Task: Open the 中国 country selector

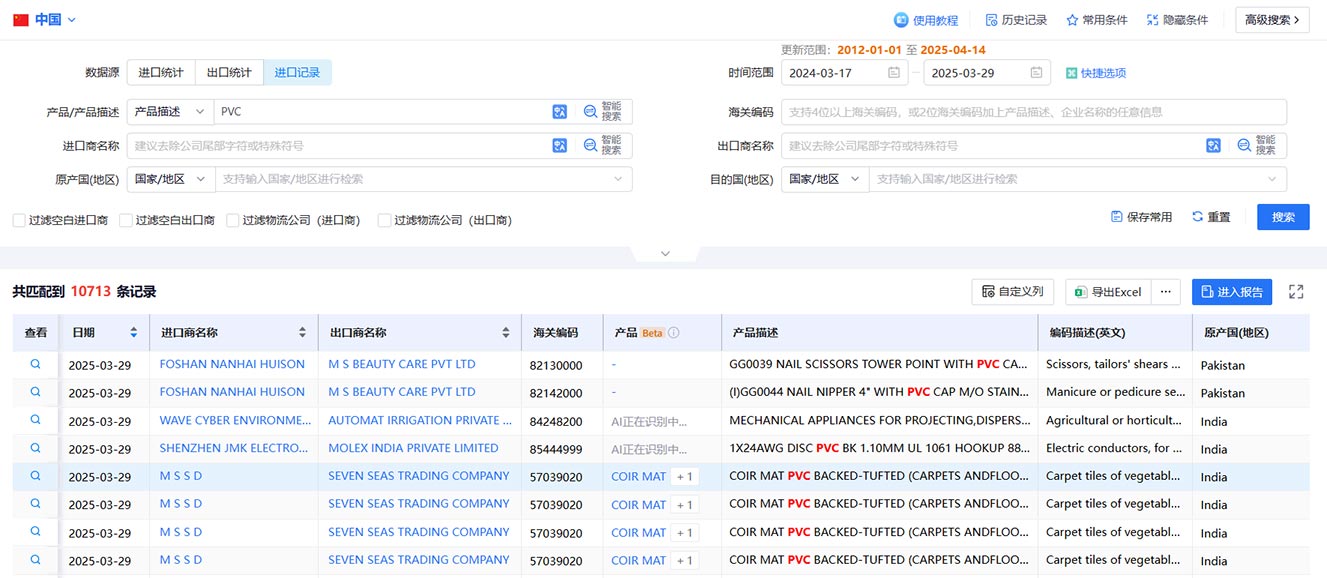Action: pos(45,20)
